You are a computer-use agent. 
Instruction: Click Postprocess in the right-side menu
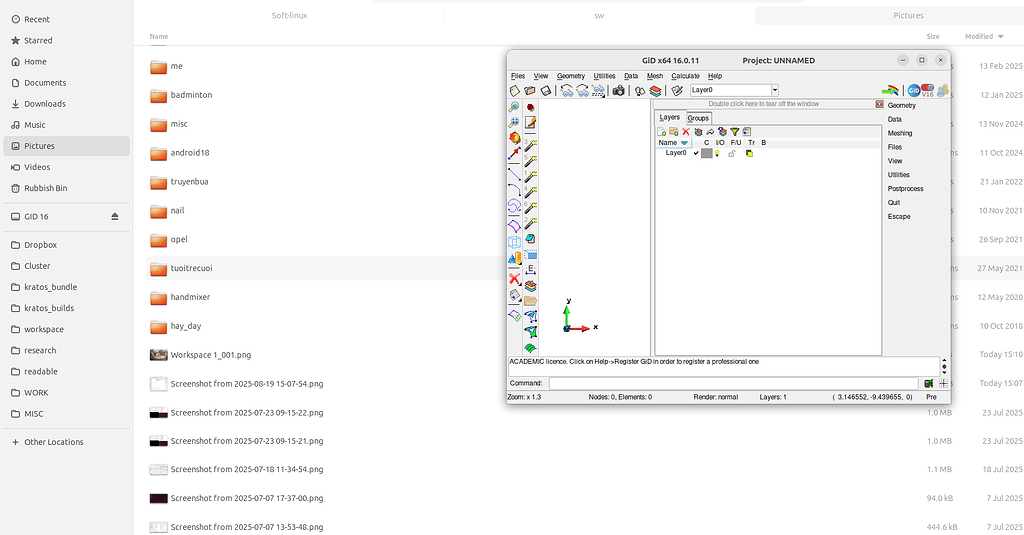905,188
